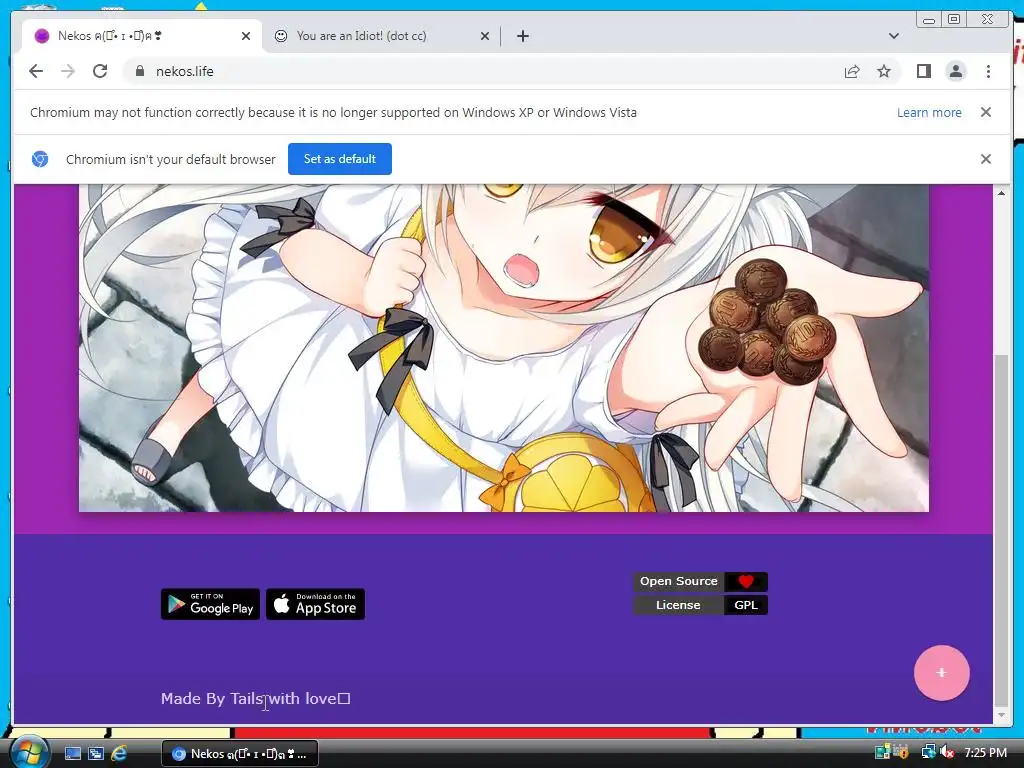Bookmark this page with the star icon
This screenshot has width=1024, height=768.
tap(884, 71)
